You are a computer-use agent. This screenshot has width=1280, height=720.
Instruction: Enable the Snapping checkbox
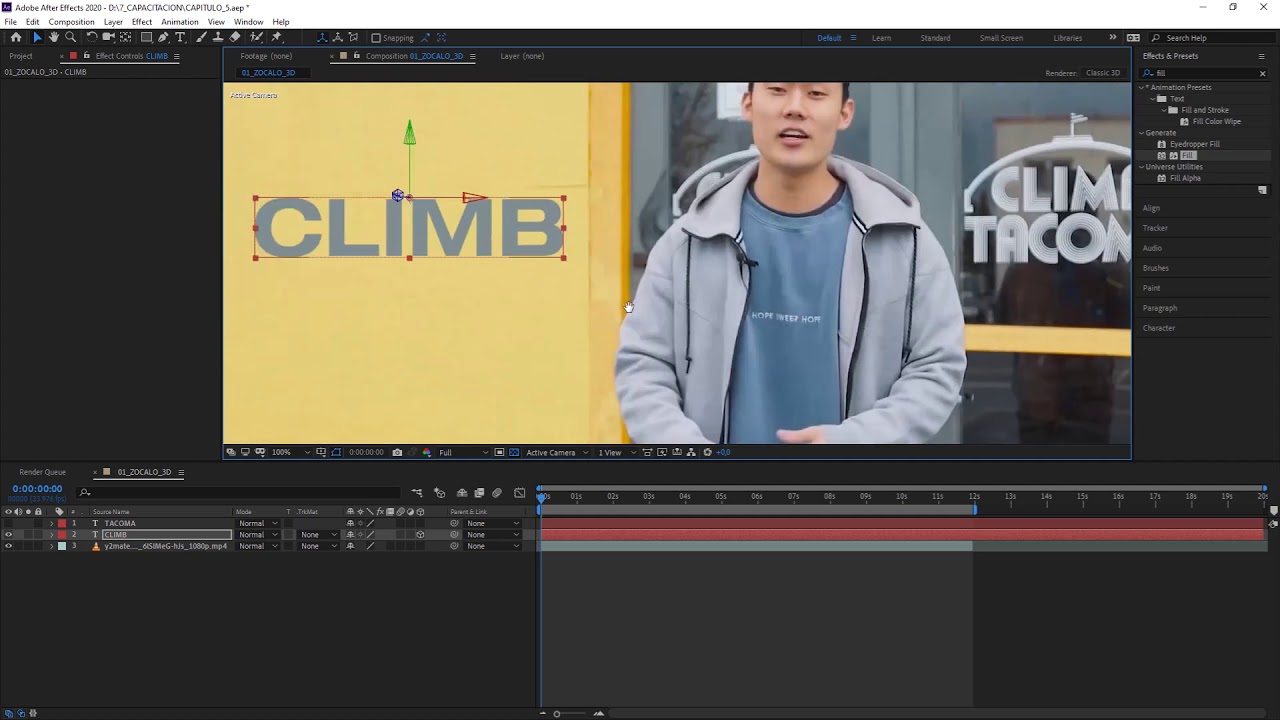click(x=376, y=38)
